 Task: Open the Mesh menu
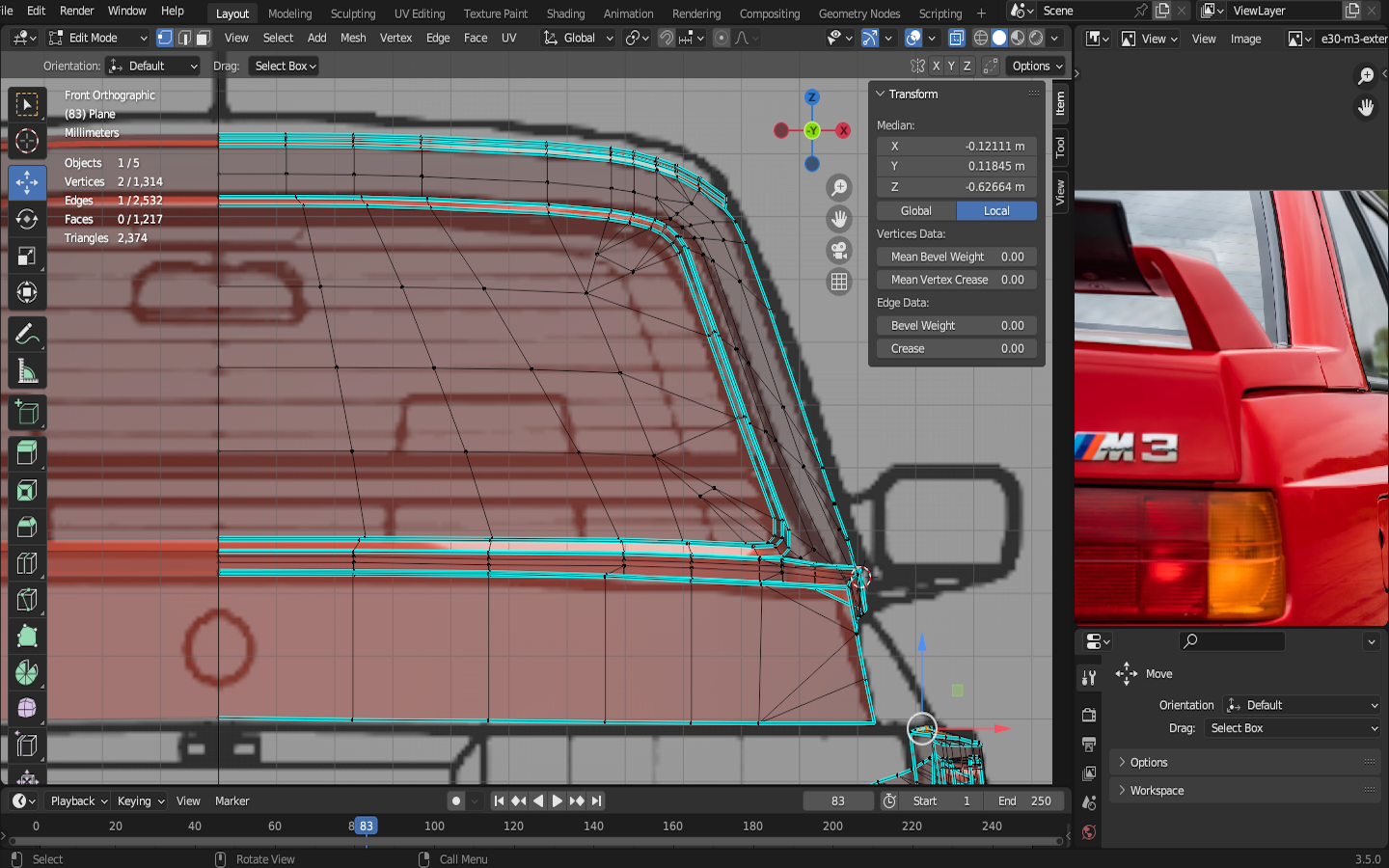tap(353, 38)
